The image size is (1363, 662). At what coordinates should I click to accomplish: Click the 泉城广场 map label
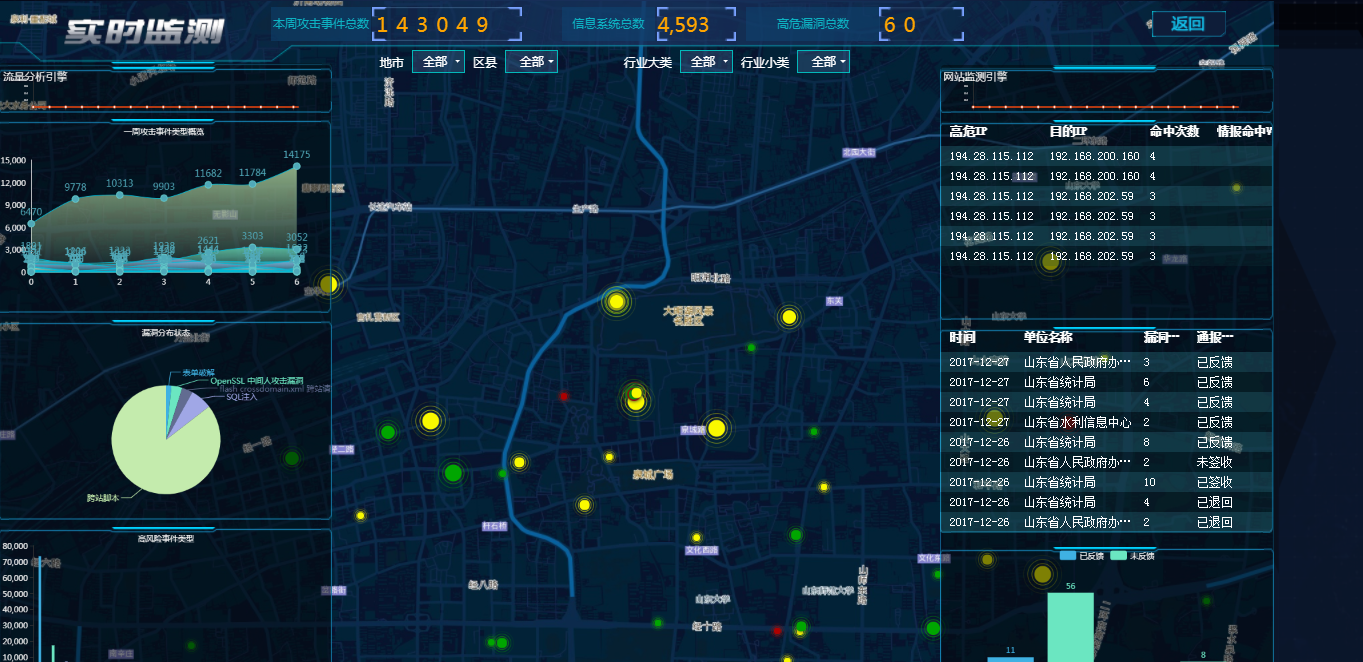(653, 474)
